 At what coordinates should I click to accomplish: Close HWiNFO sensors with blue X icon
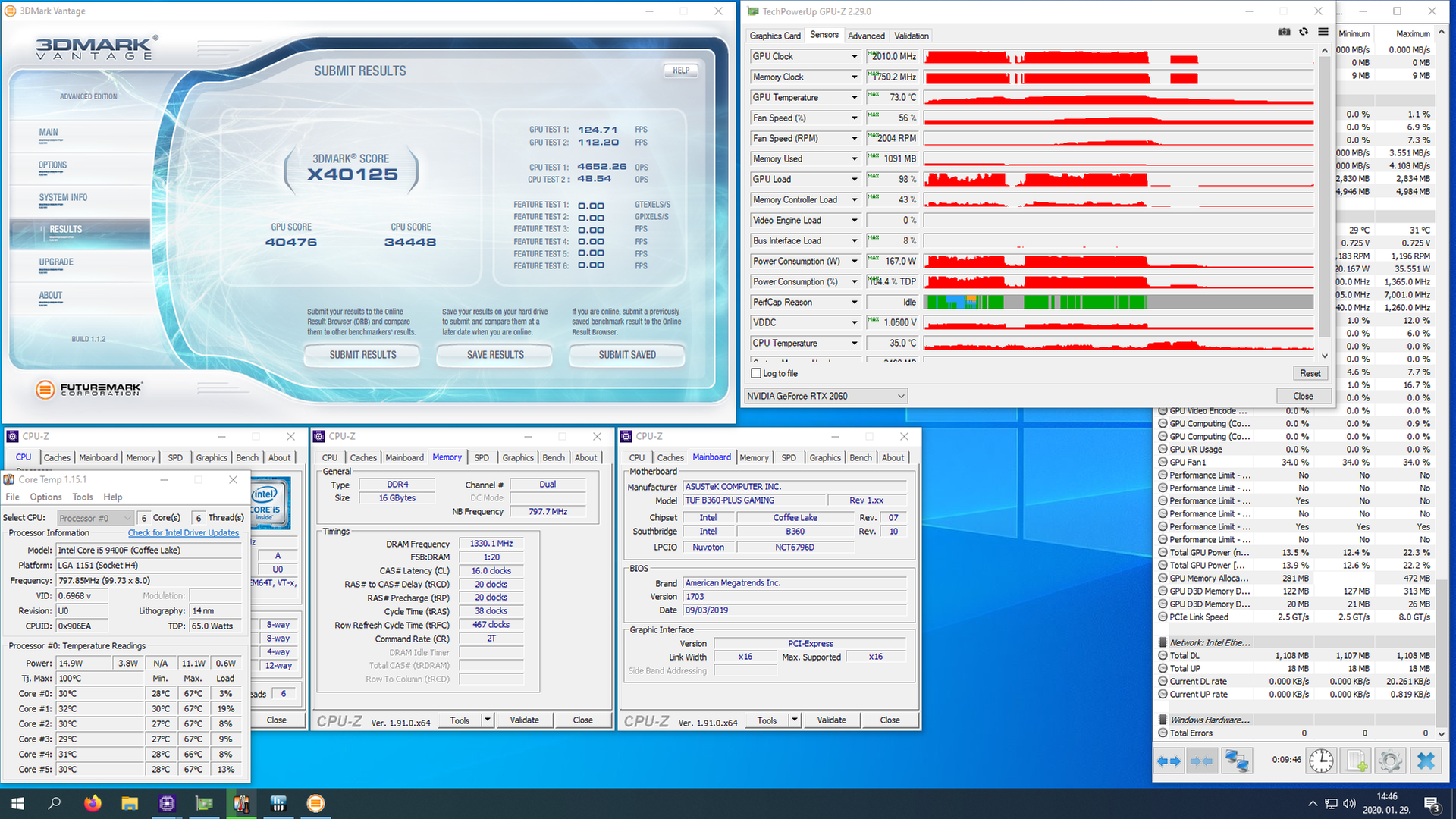click(x=1426, y=761)
